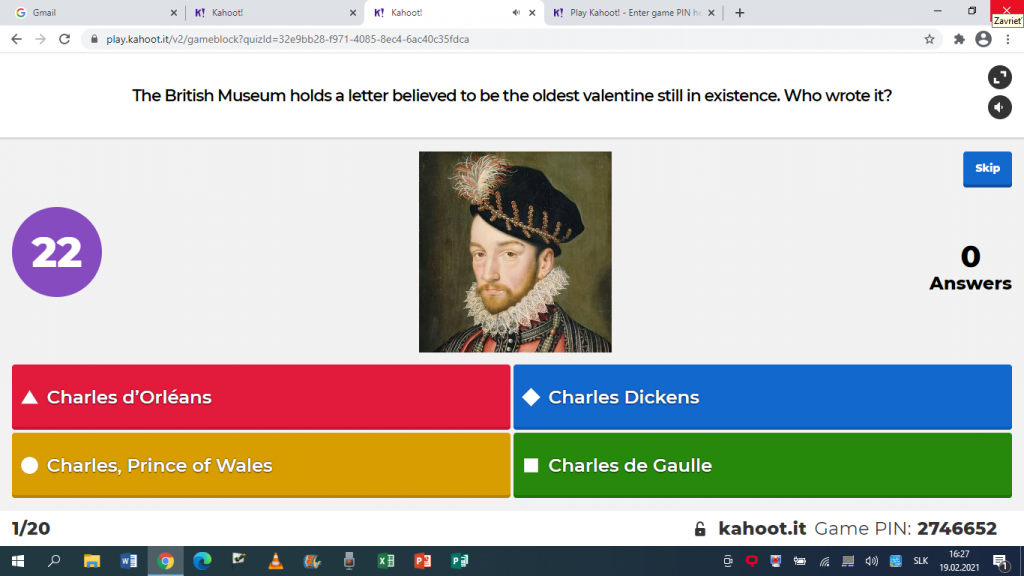This screenshot has width=1024, height=576.
Task: Open File Explorer from the taskbar
Action: [x=91, y=561]
